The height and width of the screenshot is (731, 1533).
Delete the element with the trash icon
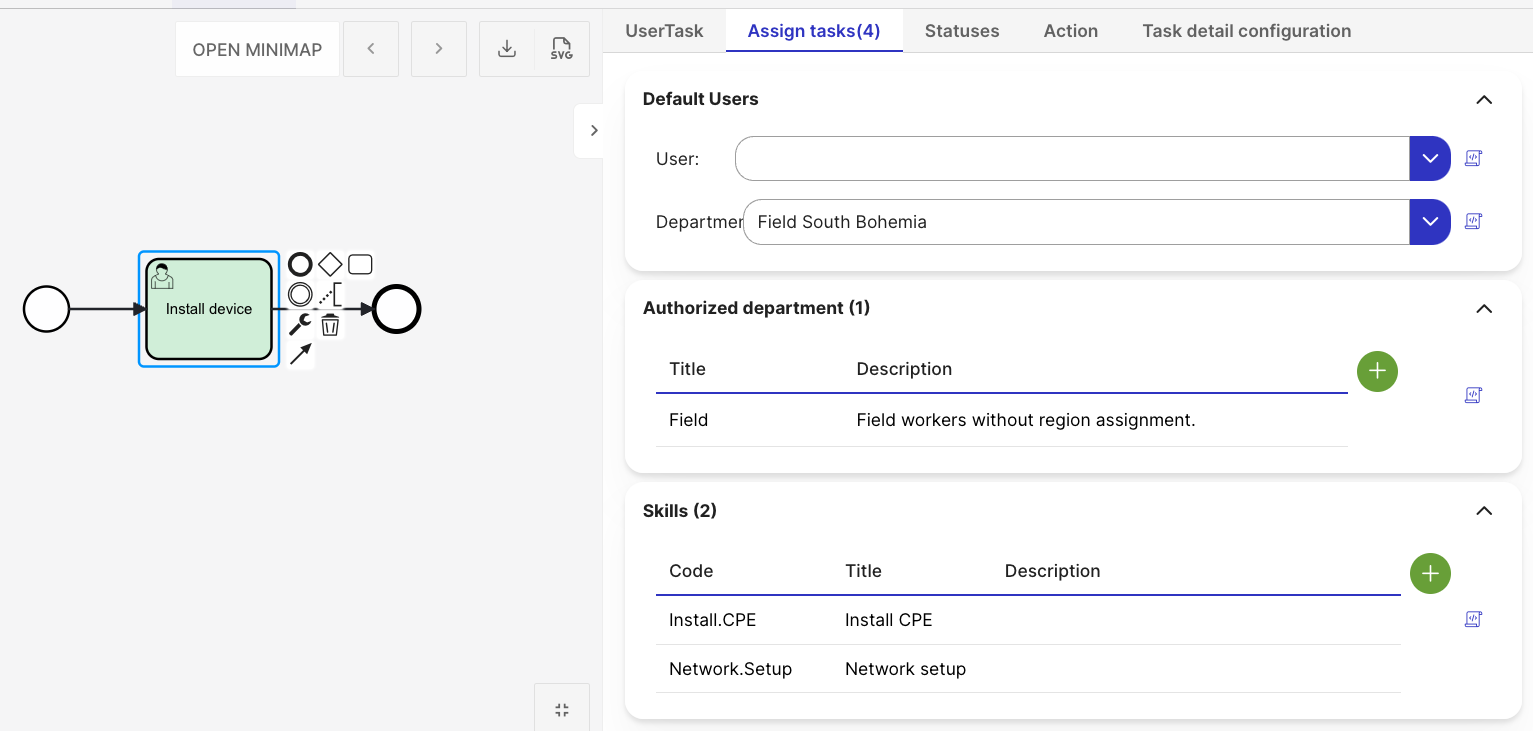(330, 324)
